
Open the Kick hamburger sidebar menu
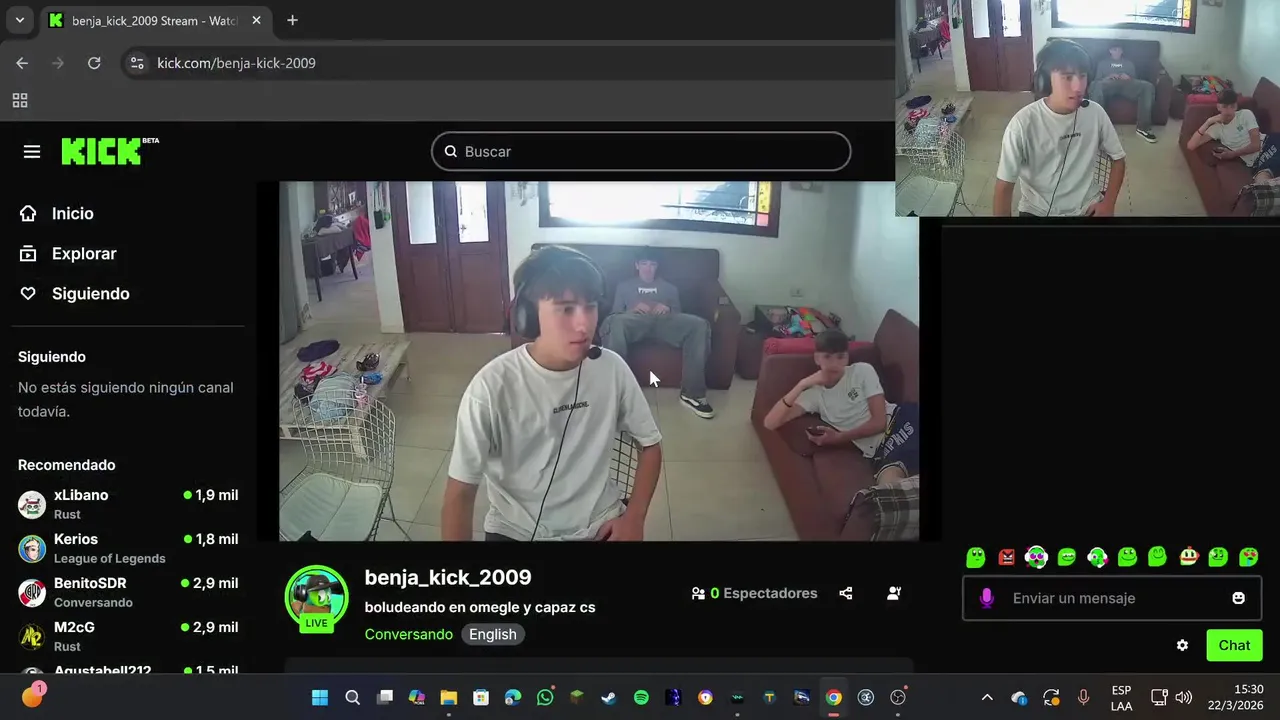click(32, 151)
